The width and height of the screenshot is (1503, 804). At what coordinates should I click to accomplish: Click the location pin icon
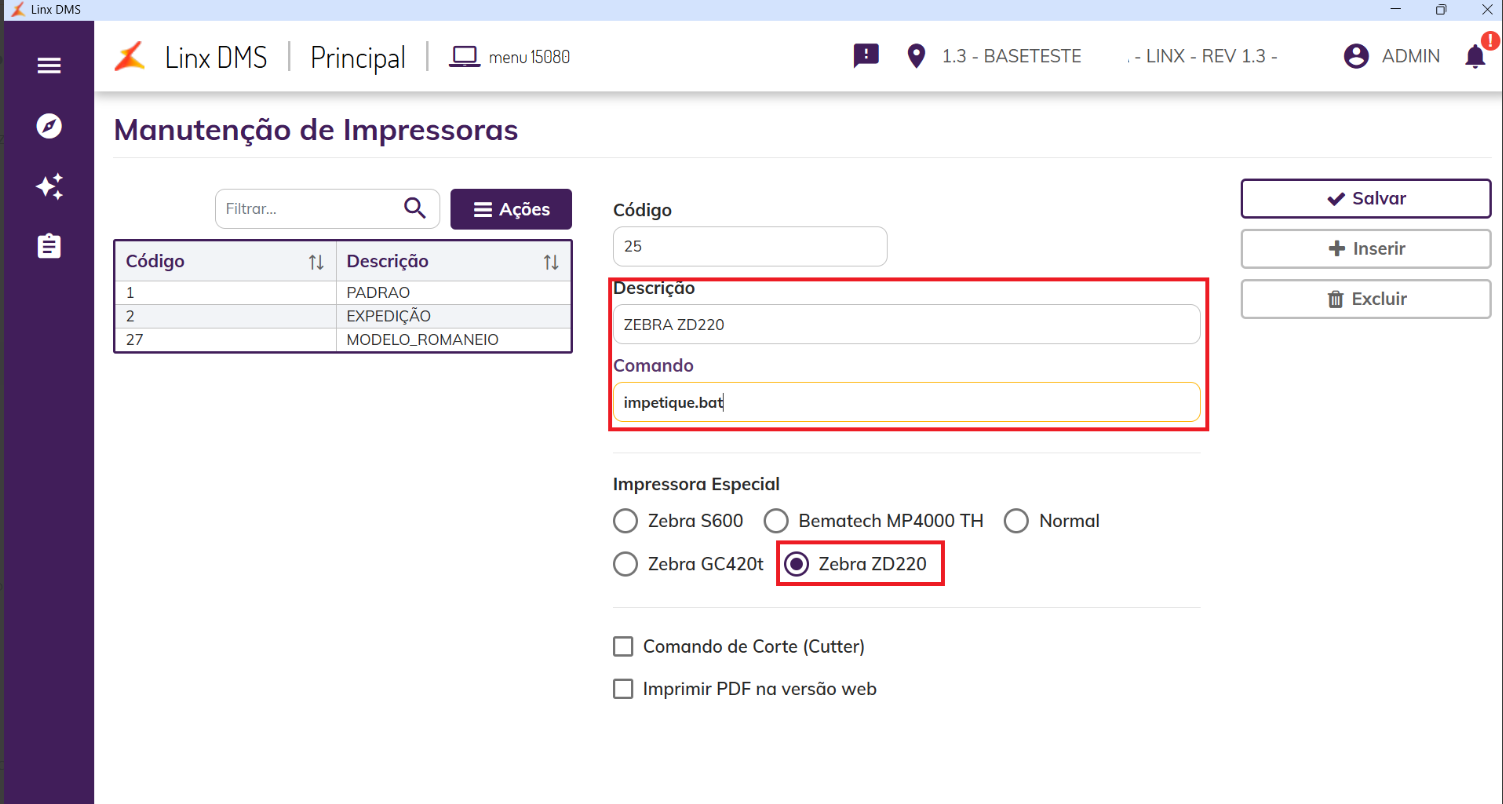(x=916, y=56)
